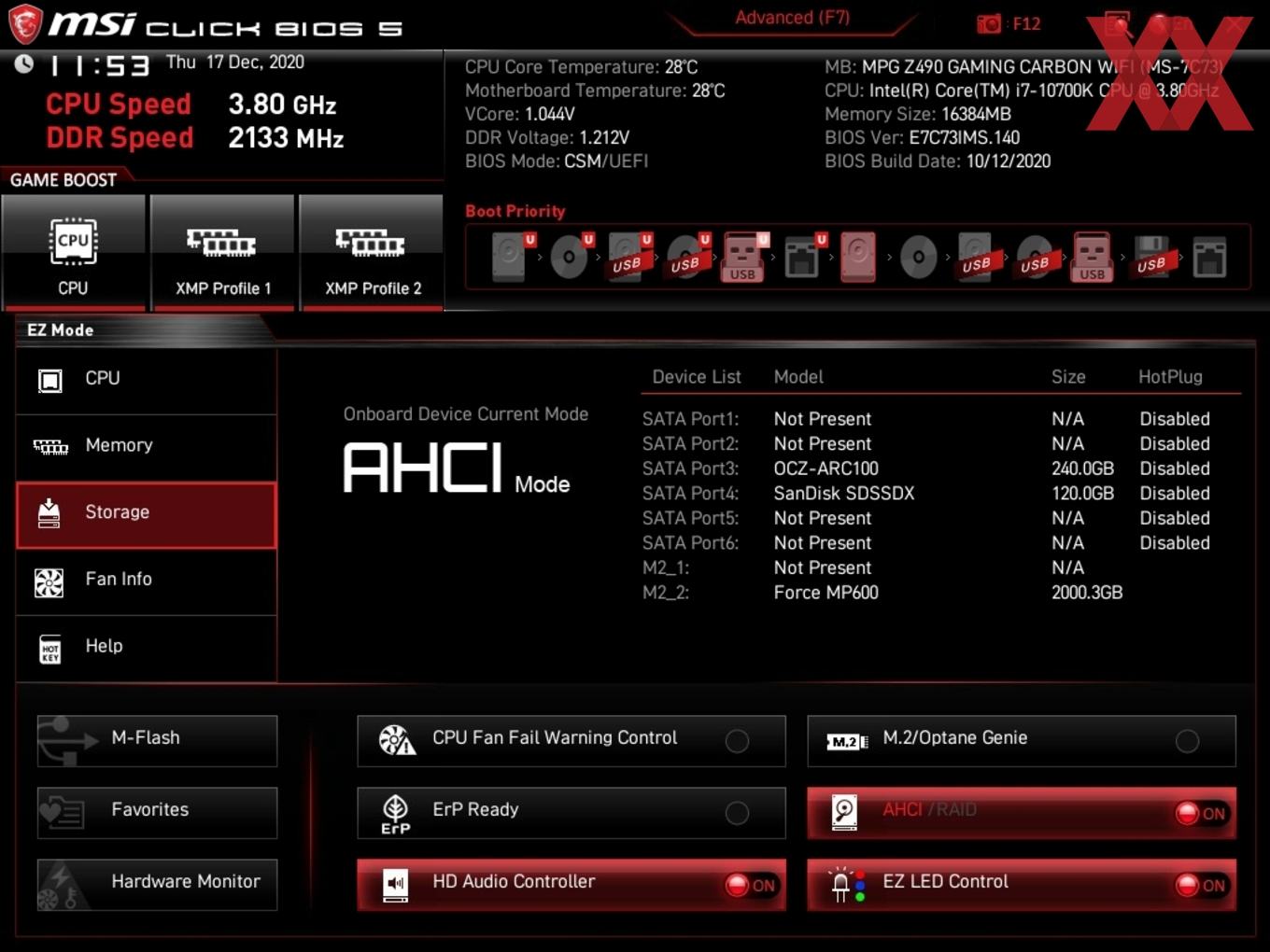Click the 'Model' column header
The image size is (1270, 952).
point(798,377)
